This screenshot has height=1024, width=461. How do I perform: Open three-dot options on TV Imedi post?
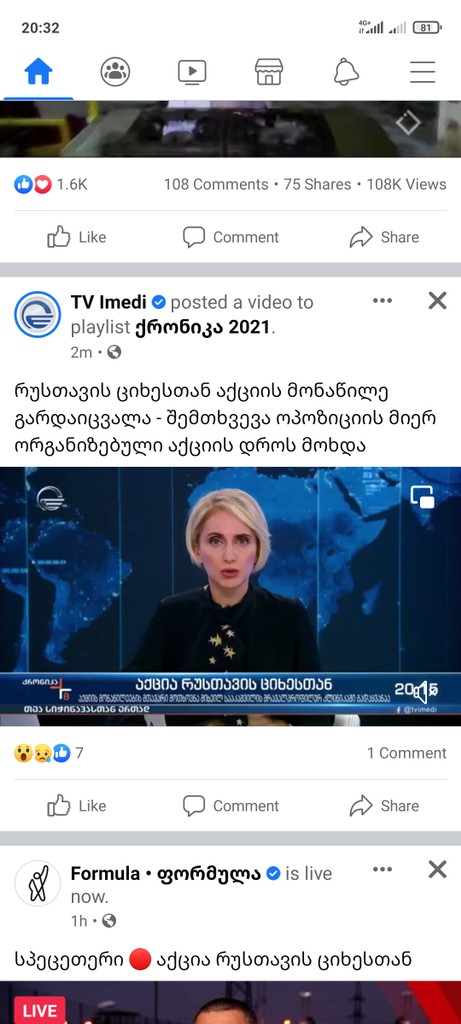coord(382,300)
